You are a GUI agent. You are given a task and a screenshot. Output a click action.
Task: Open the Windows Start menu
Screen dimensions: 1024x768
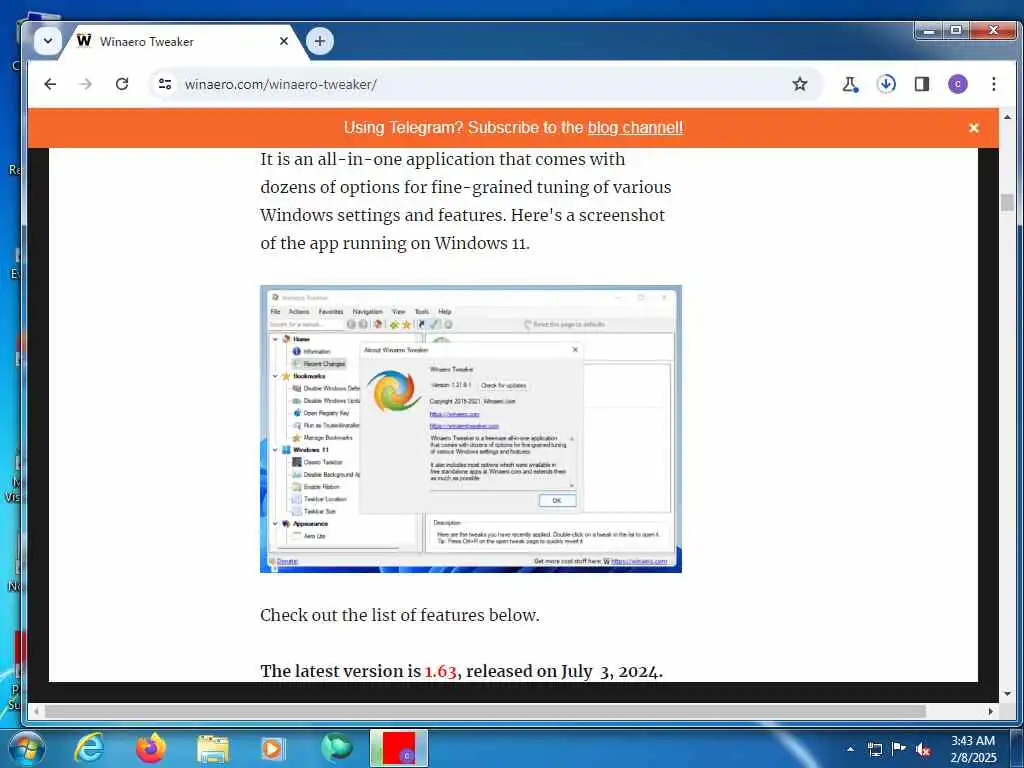coord(26,748)
